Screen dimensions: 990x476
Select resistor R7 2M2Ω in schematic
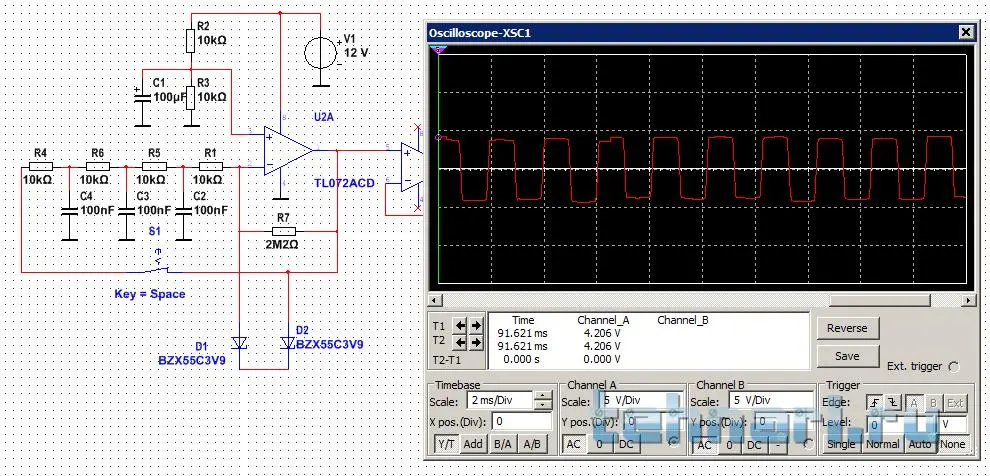click(x=283, y=232)
